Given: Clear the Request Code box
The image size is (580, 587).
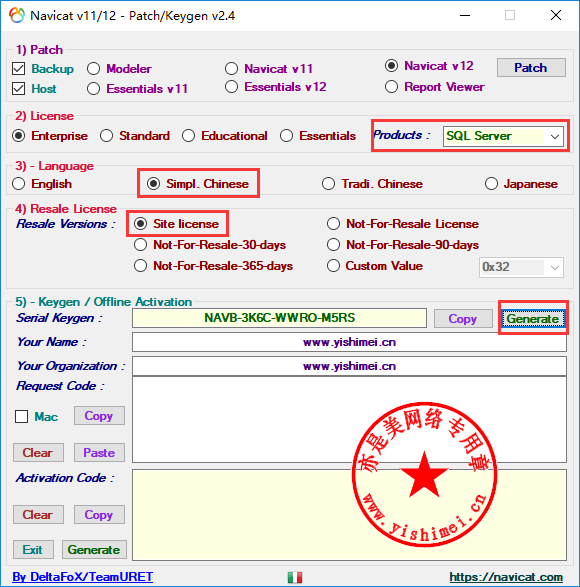Looking at the screenshot, I should (x=38, y=453).
